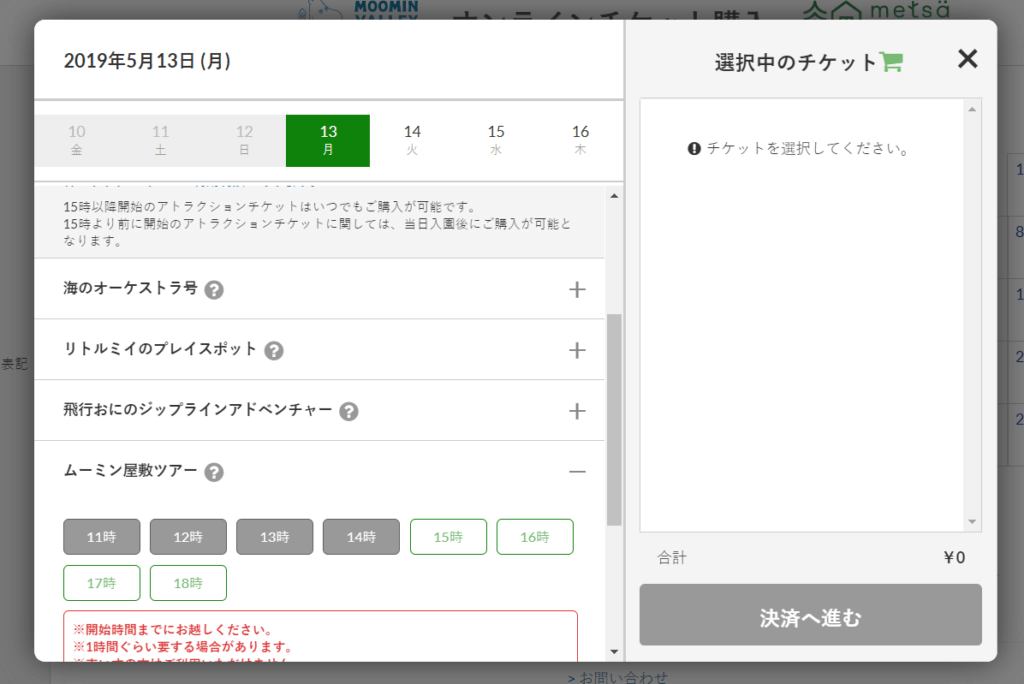
Task: Pick the 18時 time slot
Action: [188, 583]
